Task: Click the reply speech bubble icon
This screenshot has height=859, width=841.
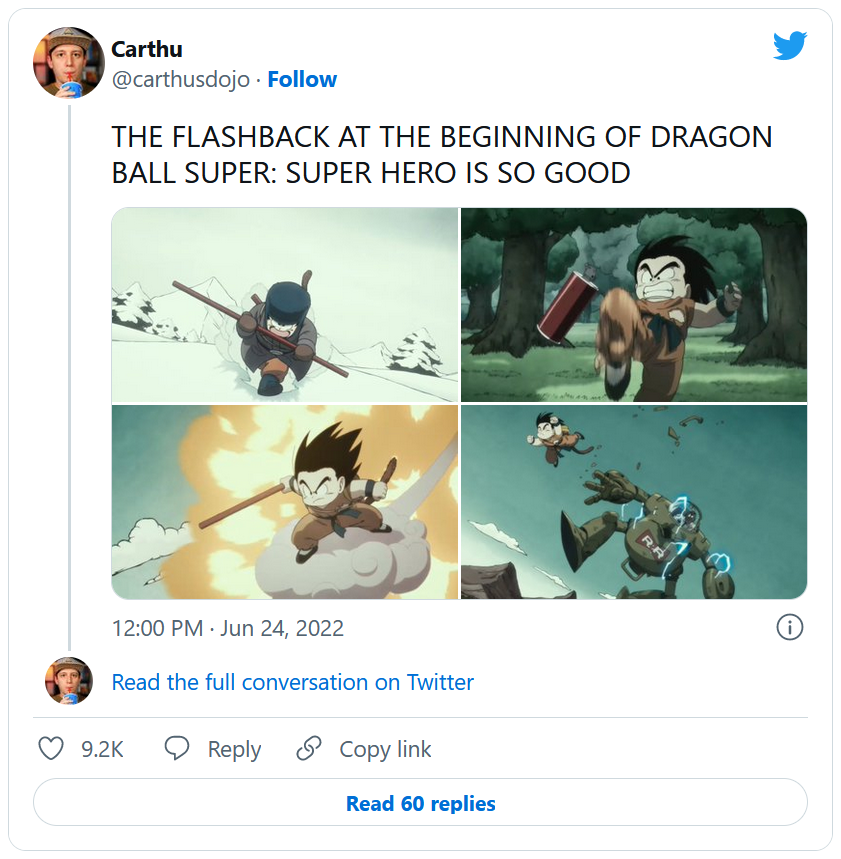Action: [177, 749]
